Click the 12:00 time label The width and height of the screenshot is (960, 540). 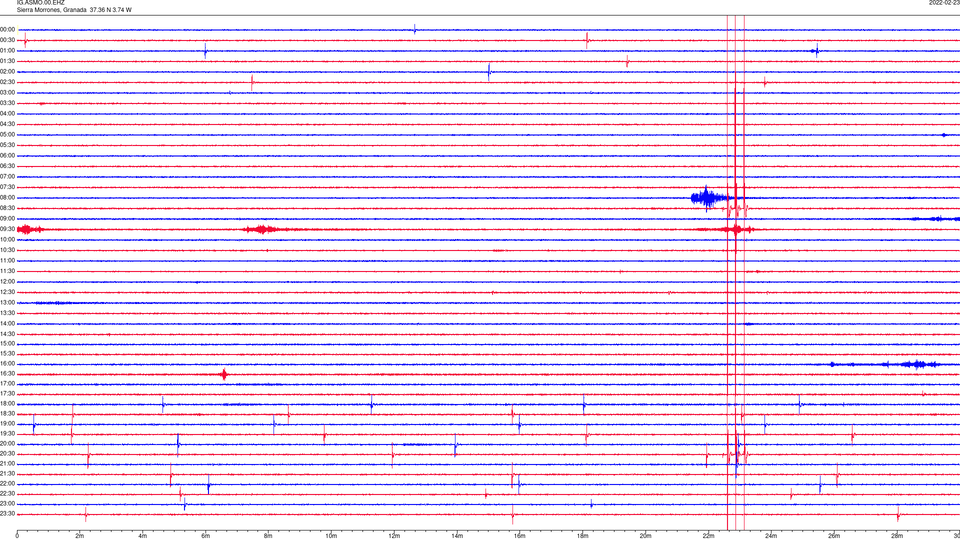7,282
